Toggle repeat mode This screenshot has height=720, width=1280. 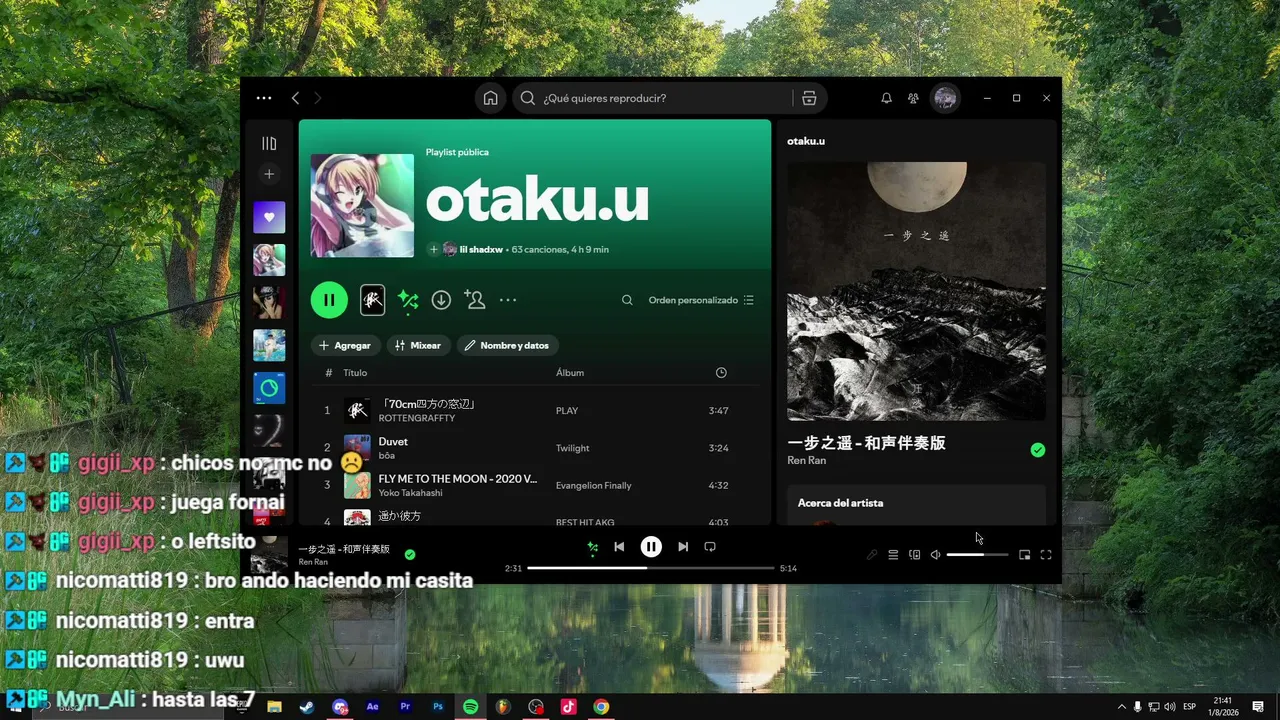click(x=710, y=547)
